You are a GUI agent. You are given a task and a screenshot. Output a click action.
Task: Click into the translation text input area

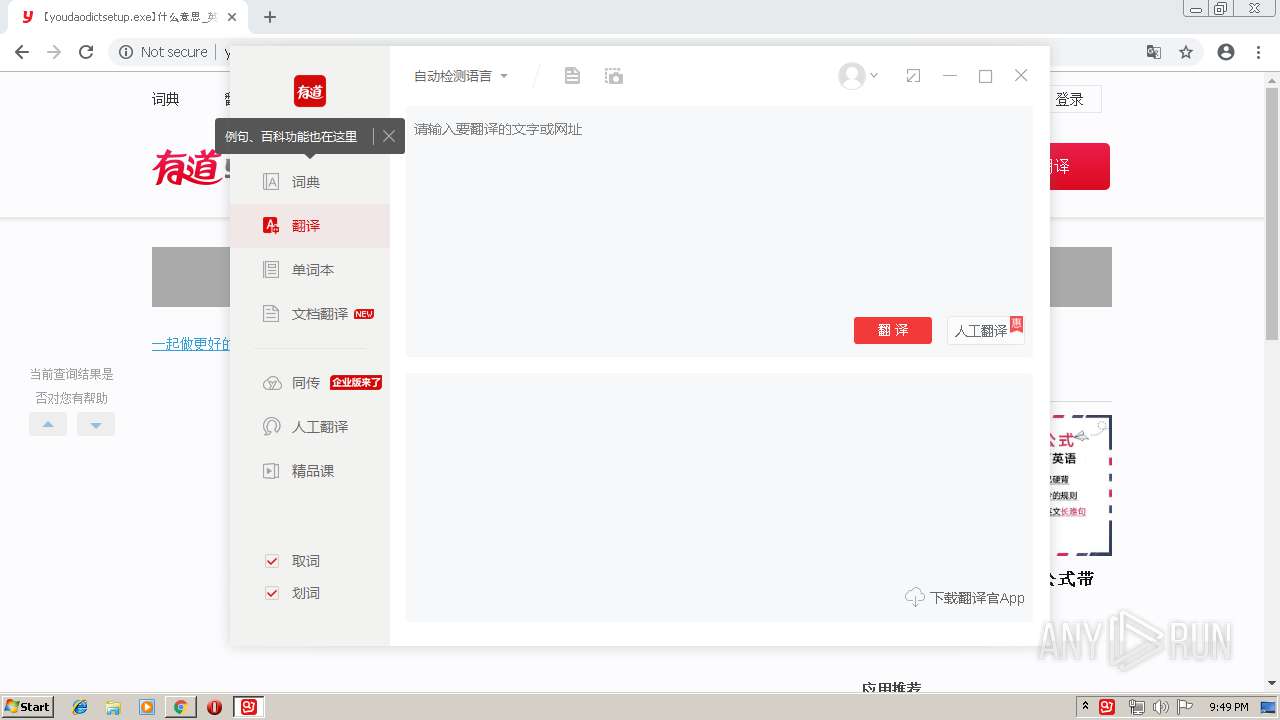[719, 210]
